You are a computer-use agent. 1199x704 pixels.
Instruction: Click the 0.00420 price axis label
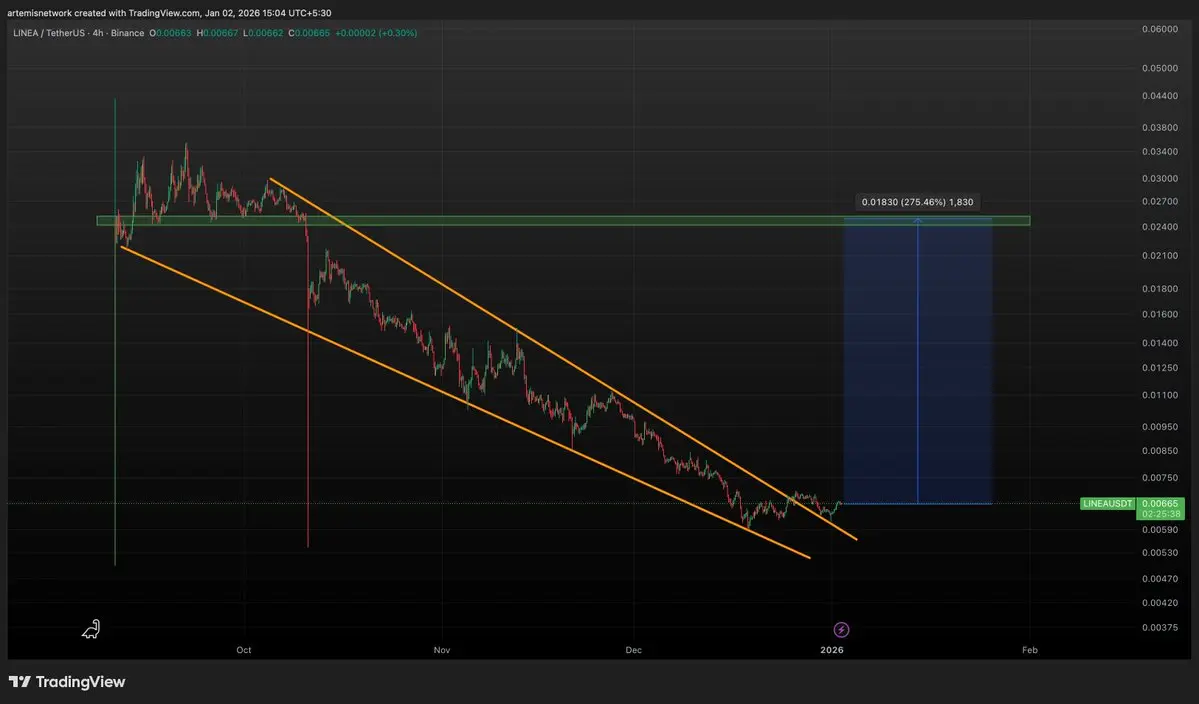1160,602
